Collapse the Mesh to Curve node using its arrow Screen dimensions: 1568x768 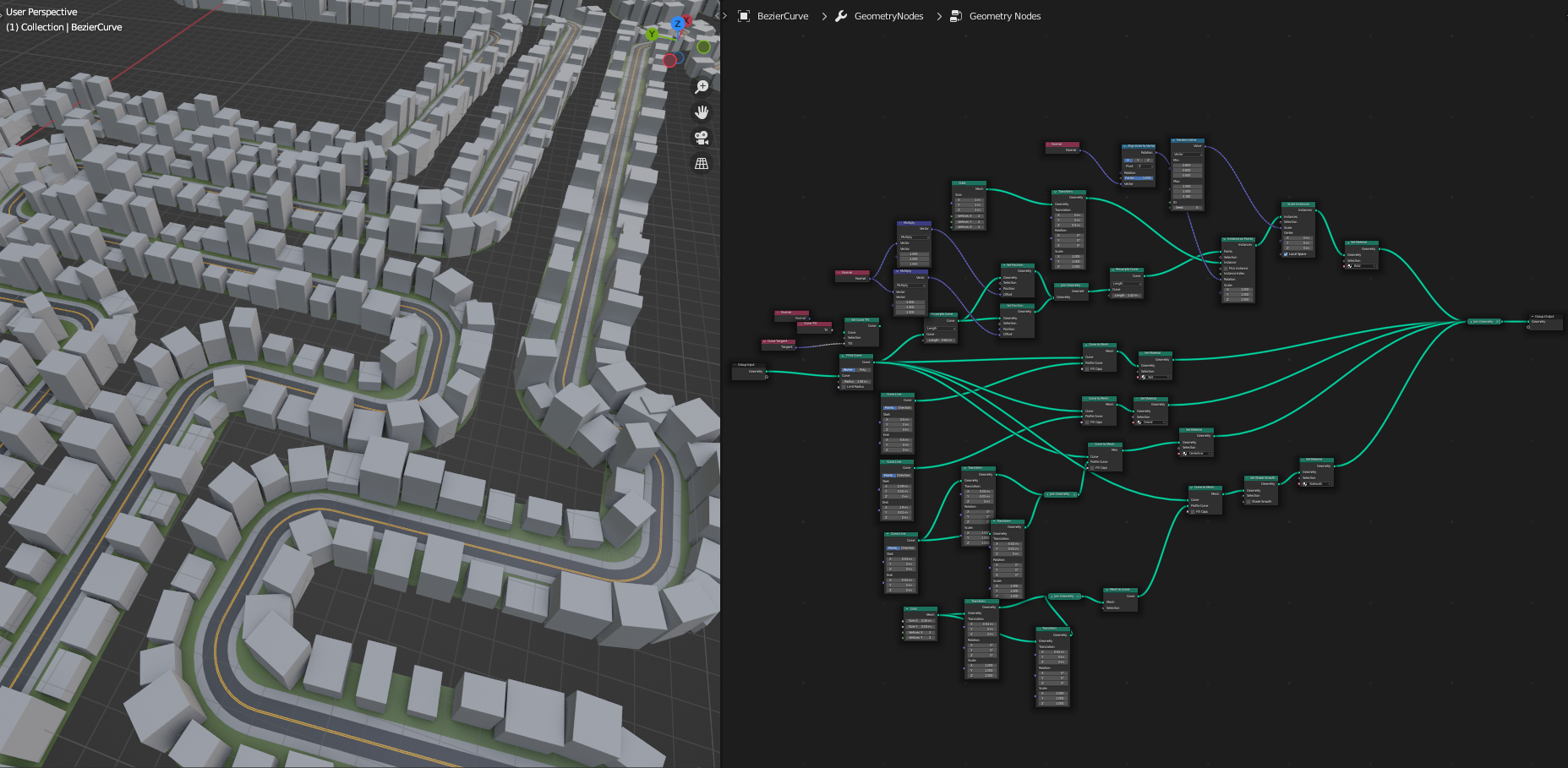[x=1107, y=590]
